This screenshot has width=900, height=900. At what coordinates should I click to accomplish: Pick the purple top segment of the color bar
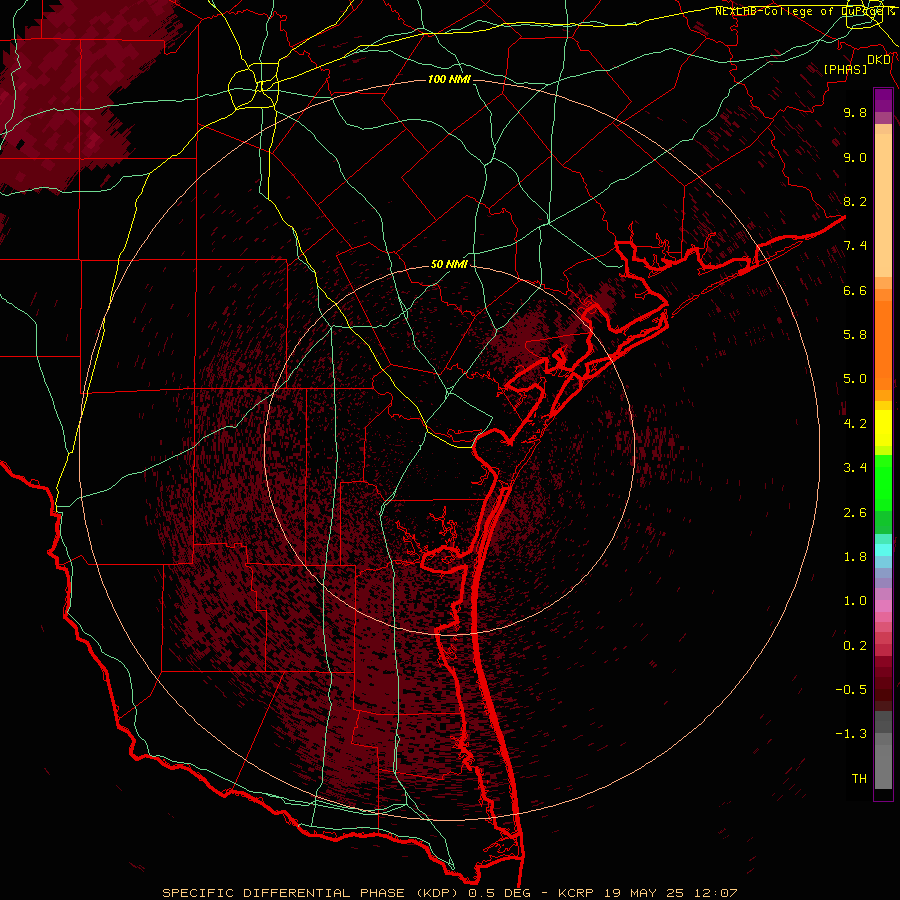pyautogui.click(x=883, y=100)
